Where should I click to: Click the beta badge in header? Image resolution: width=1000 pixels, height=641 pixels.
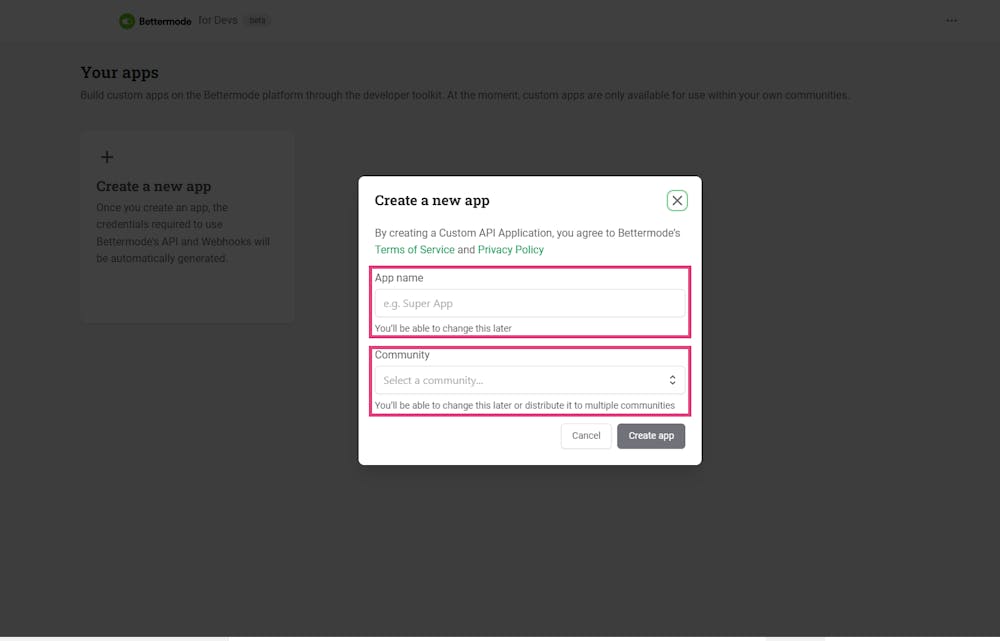(257, 20)
